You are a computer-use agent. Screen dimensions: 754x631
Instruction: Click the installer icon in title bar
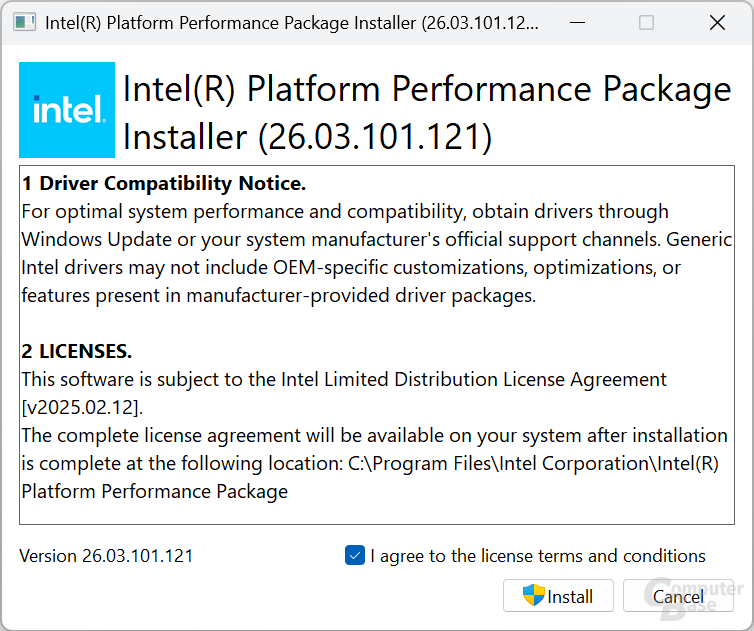coord(25,23)
